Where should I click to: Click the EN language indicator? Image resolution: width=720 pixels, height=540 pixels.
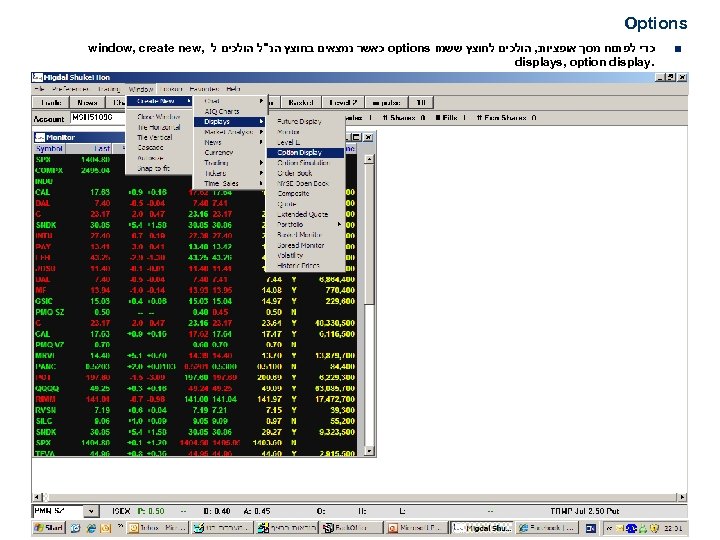pyautogui.click(x=591, y=529)
